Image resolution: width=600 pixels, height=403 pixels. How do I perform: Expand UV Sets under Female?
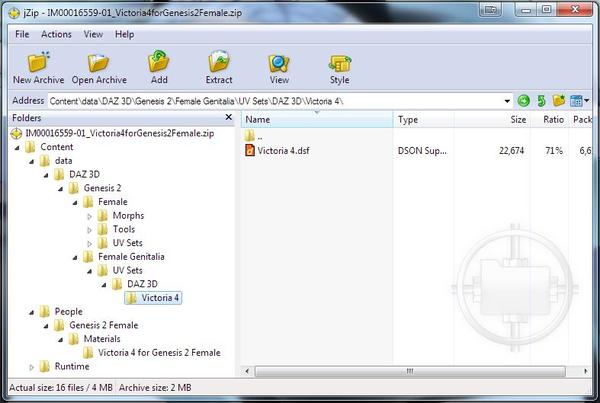pyautogui.click(x=90, y=243)
